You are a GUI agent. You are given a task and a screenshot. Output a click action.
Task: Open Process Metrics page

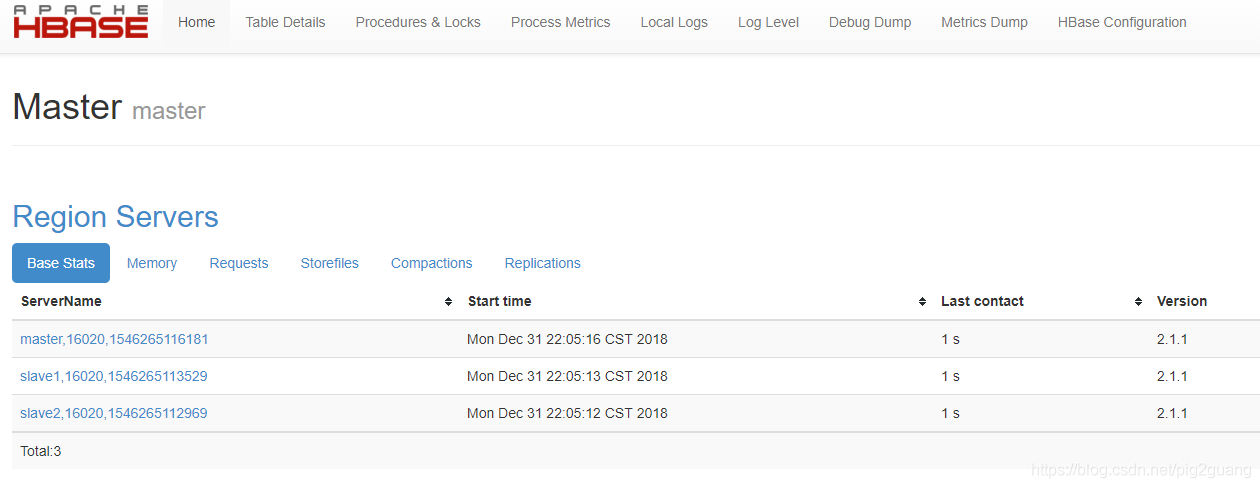[560, 22]
